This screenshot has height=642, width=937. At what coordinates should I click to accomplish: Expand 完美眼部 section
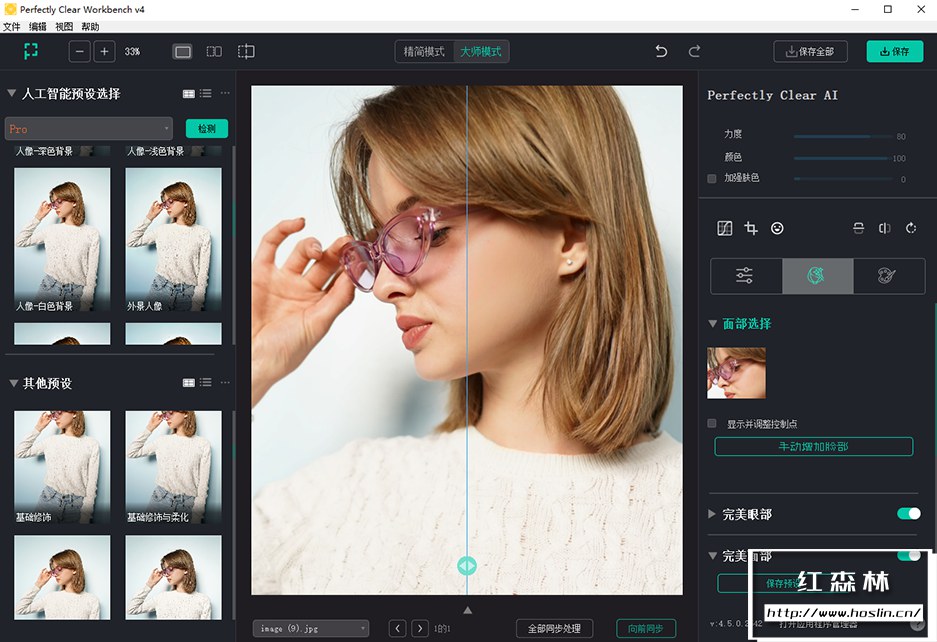[x=712, y=513]
